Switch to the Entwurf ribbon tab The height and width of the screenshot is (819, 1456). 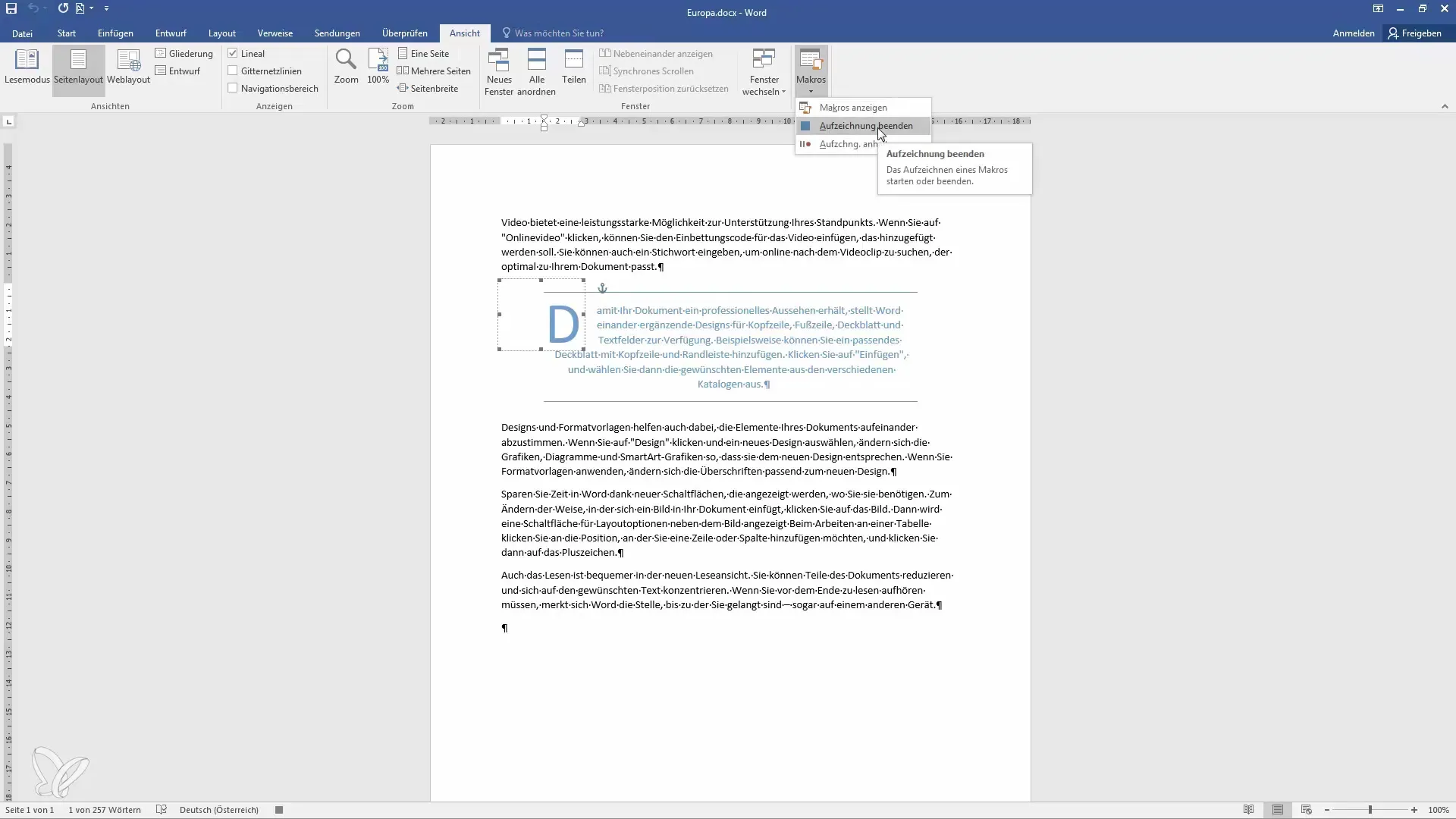(171, 33)
